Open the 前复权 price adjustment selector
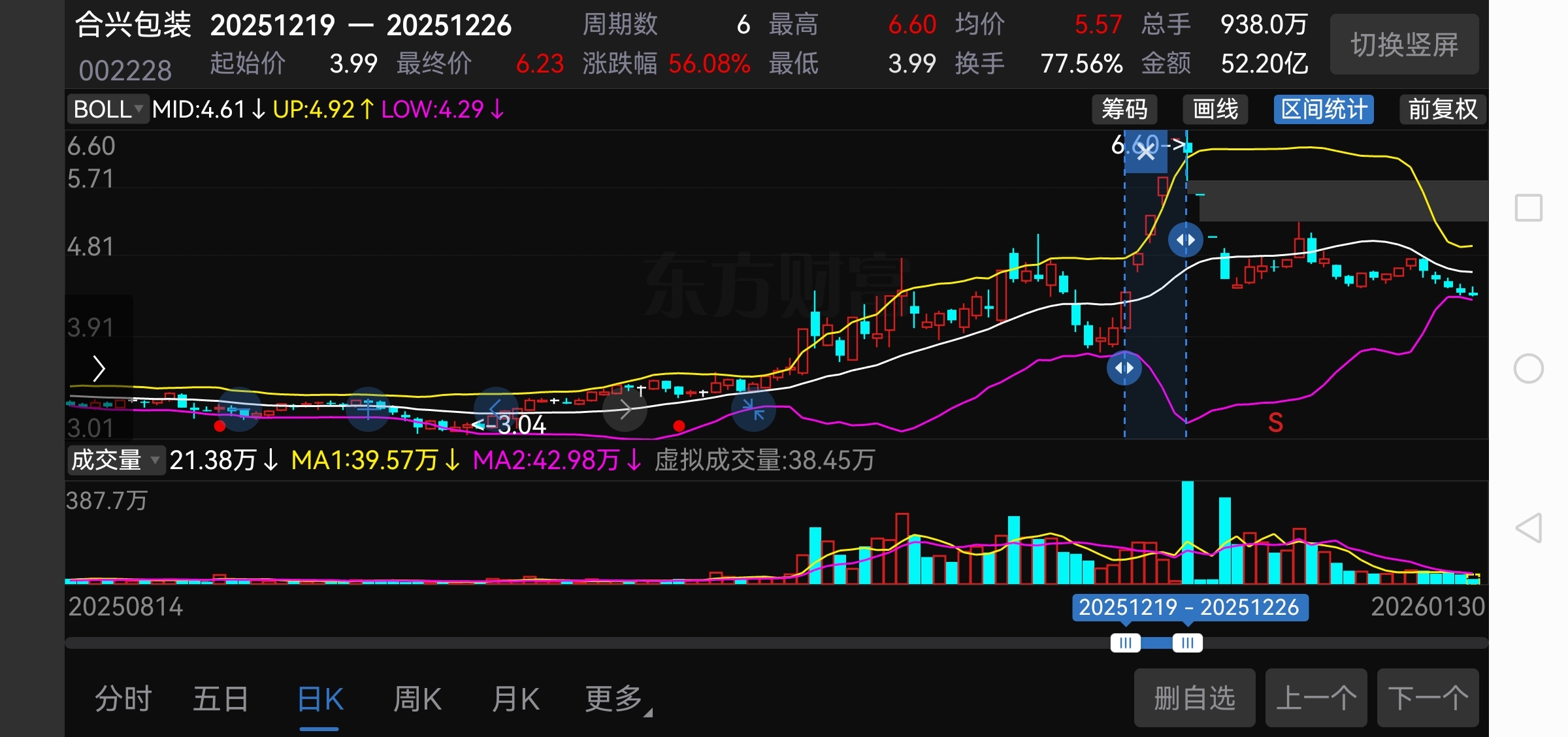Image resolution: width=1568 pixels, height=737 pixels. tap(1443, 109)
